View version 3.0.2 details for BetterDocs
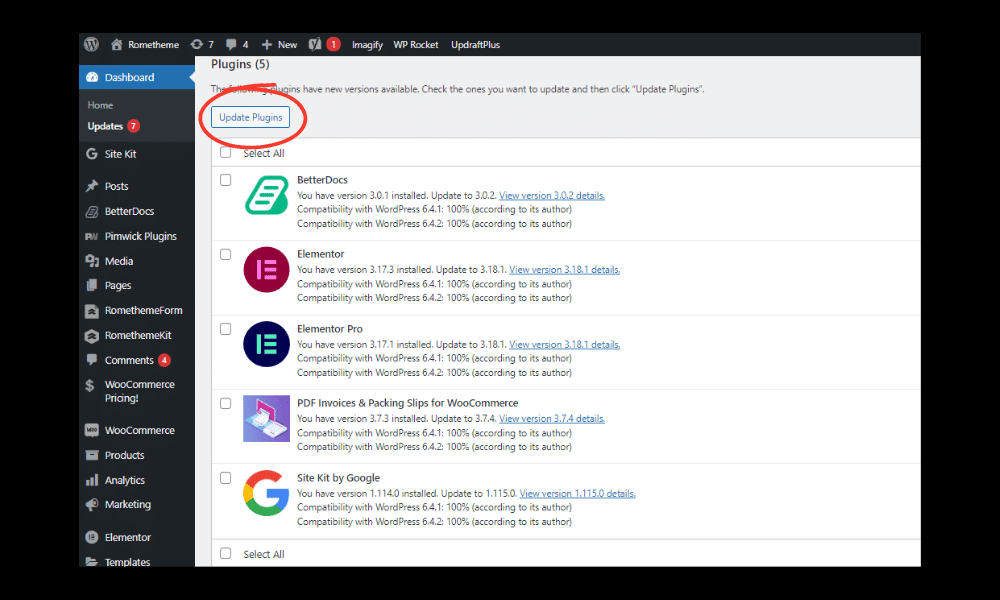 [552, 196]
